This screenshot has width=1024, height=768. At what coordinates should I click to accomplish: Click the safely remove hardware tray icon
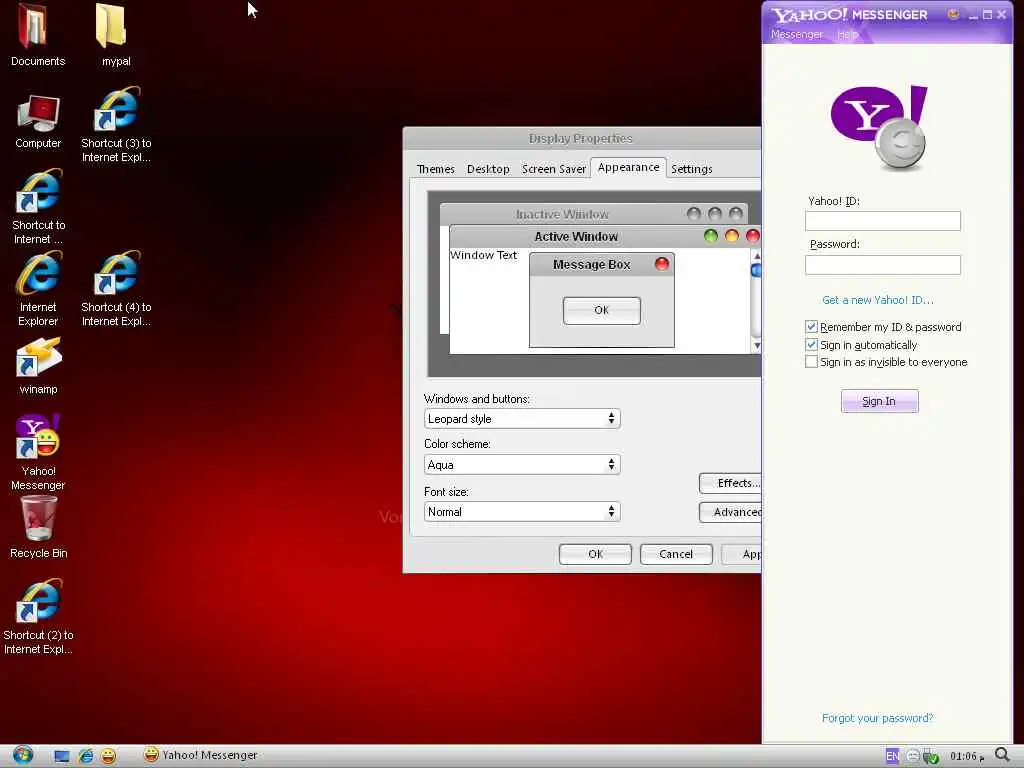pyautogui.click(x=931, y=756)
